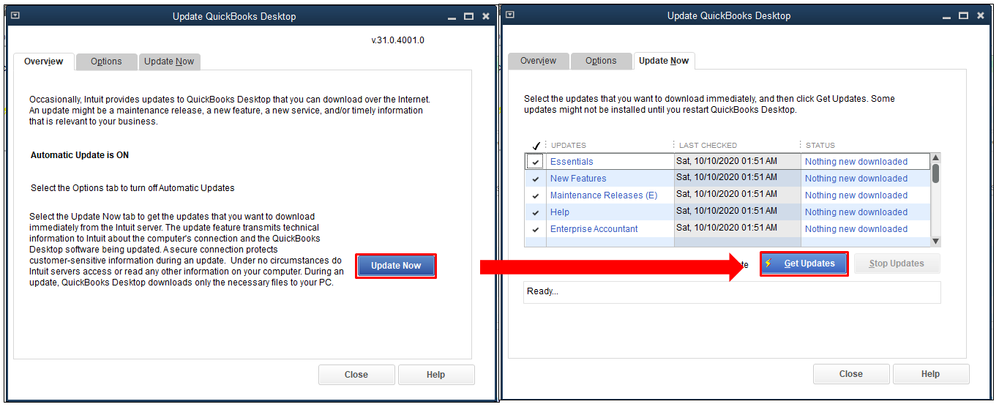
Task: Click version number v.31.0.4001.0
Action: point(398,40)
